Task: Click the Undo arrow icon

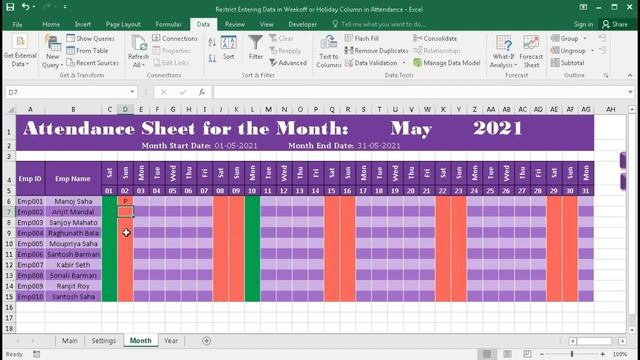Action: [26, 7]
